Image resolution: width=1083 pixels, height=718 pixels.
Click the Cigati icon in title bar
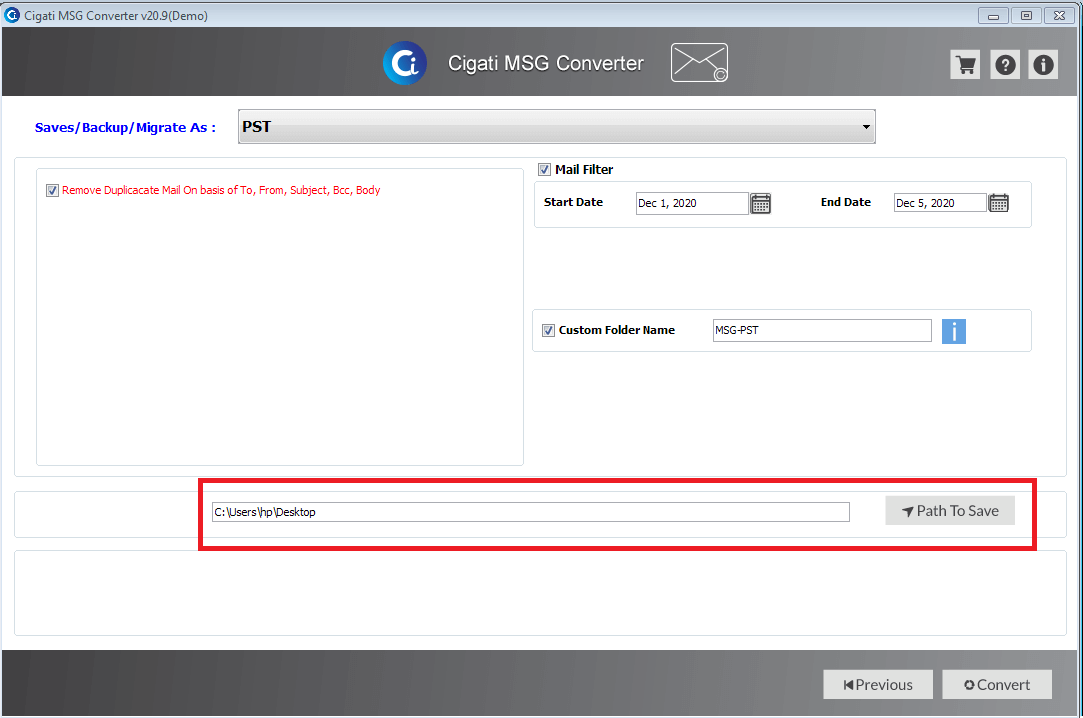point(12,14)
